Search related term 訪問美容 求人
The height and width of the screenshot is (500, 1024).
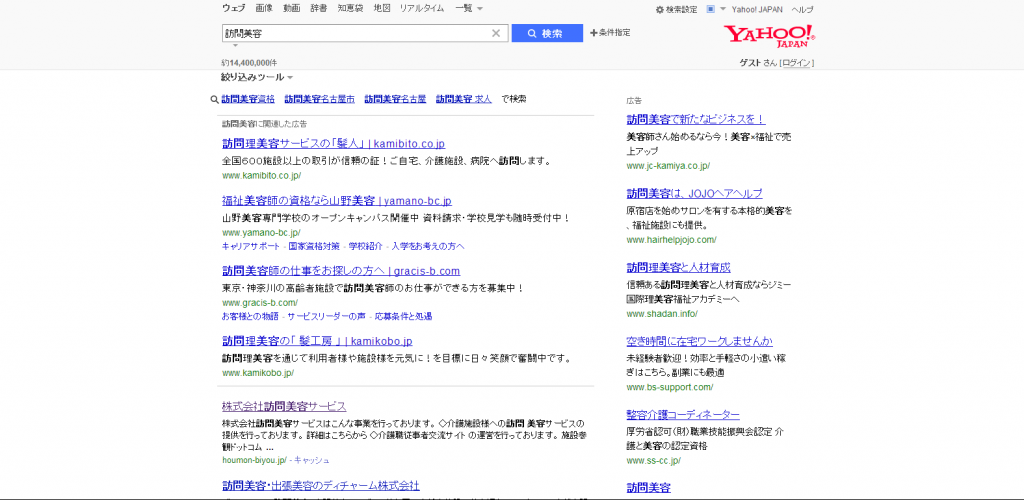pos(464,99)
